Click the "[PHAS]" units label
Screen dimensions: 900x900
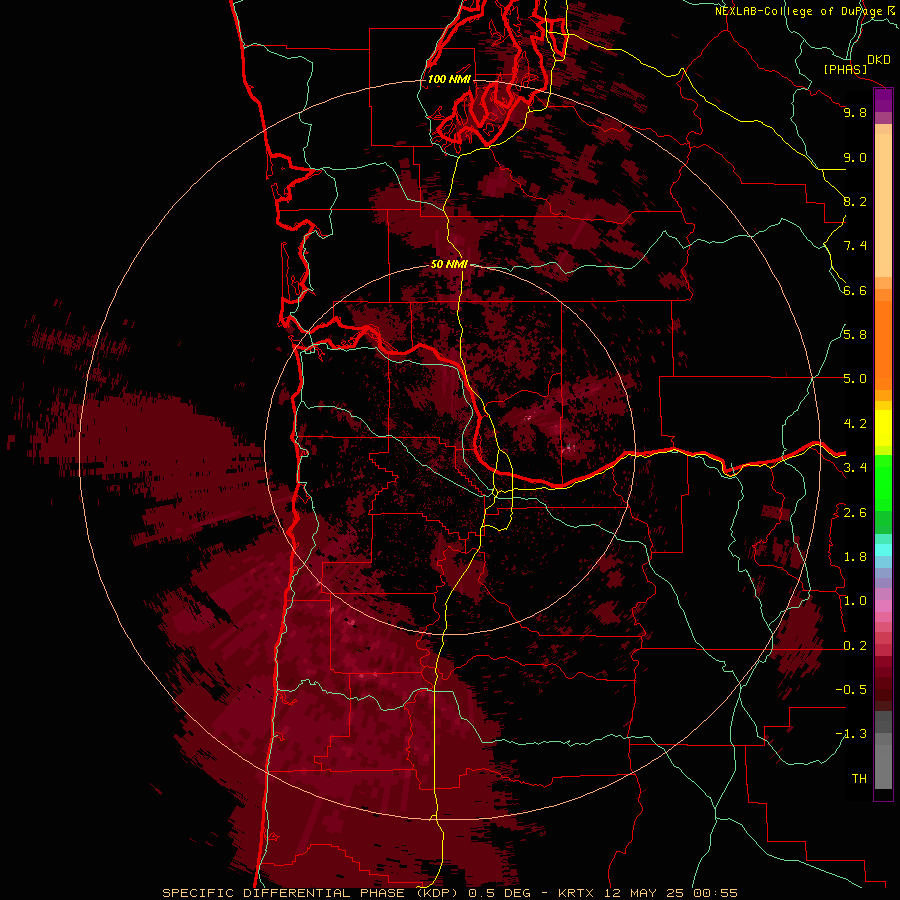845,70
